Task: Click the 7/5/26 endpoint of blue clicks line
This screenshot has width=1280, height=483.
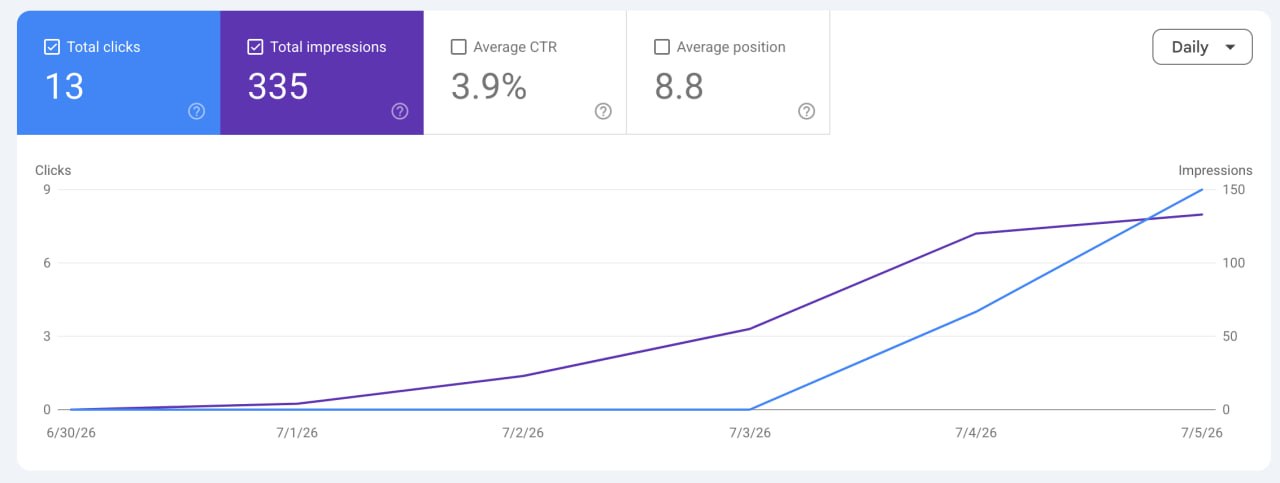Action: pyautogui.click(x=1202, y=189)
